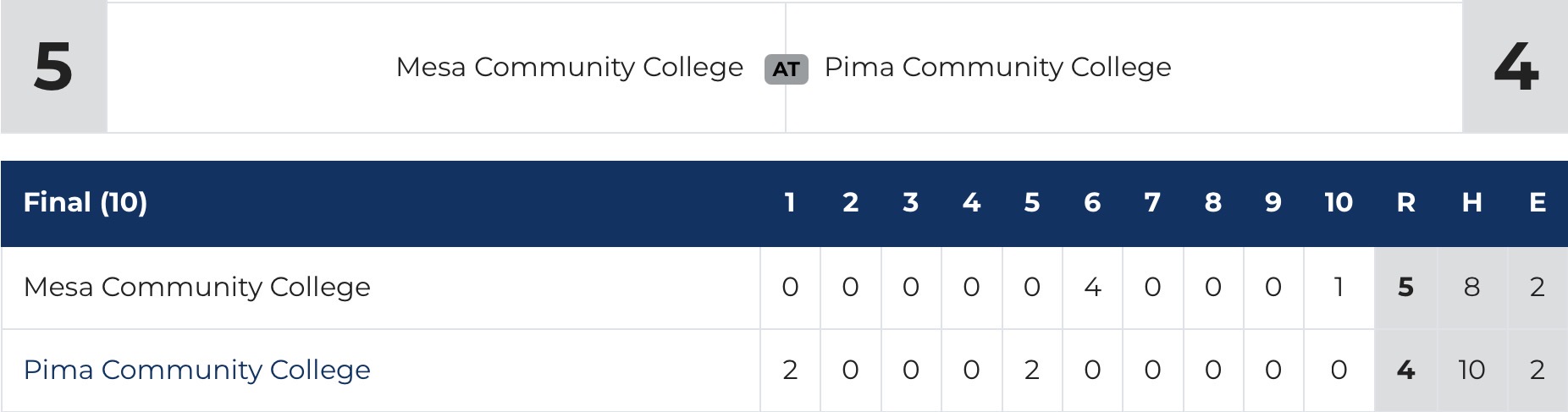Viewport: 1568px width, 412px height.
Task: Click Mesa Community College in the table row
Action: [x=196, y=287]
